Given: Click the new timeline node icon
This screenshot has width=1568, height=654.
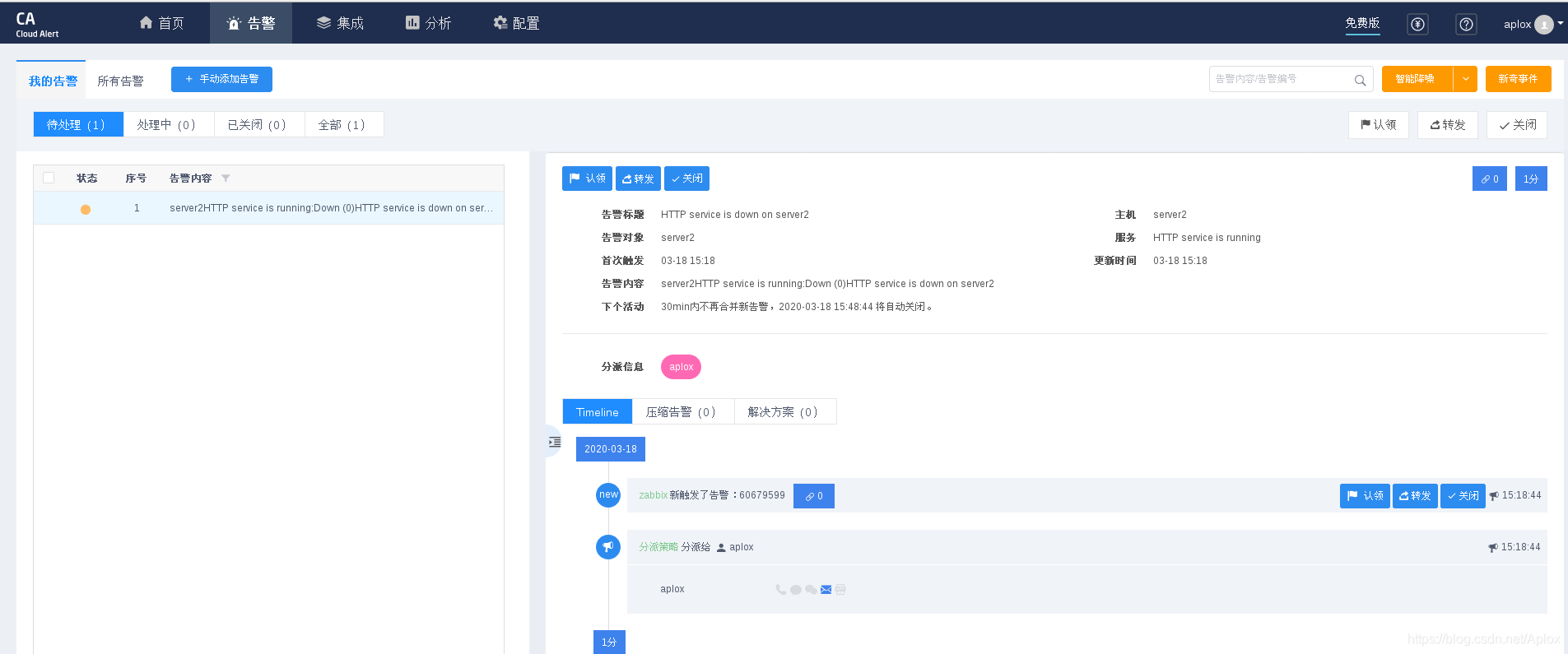Looking at the screenshot, I should point(608,495).
